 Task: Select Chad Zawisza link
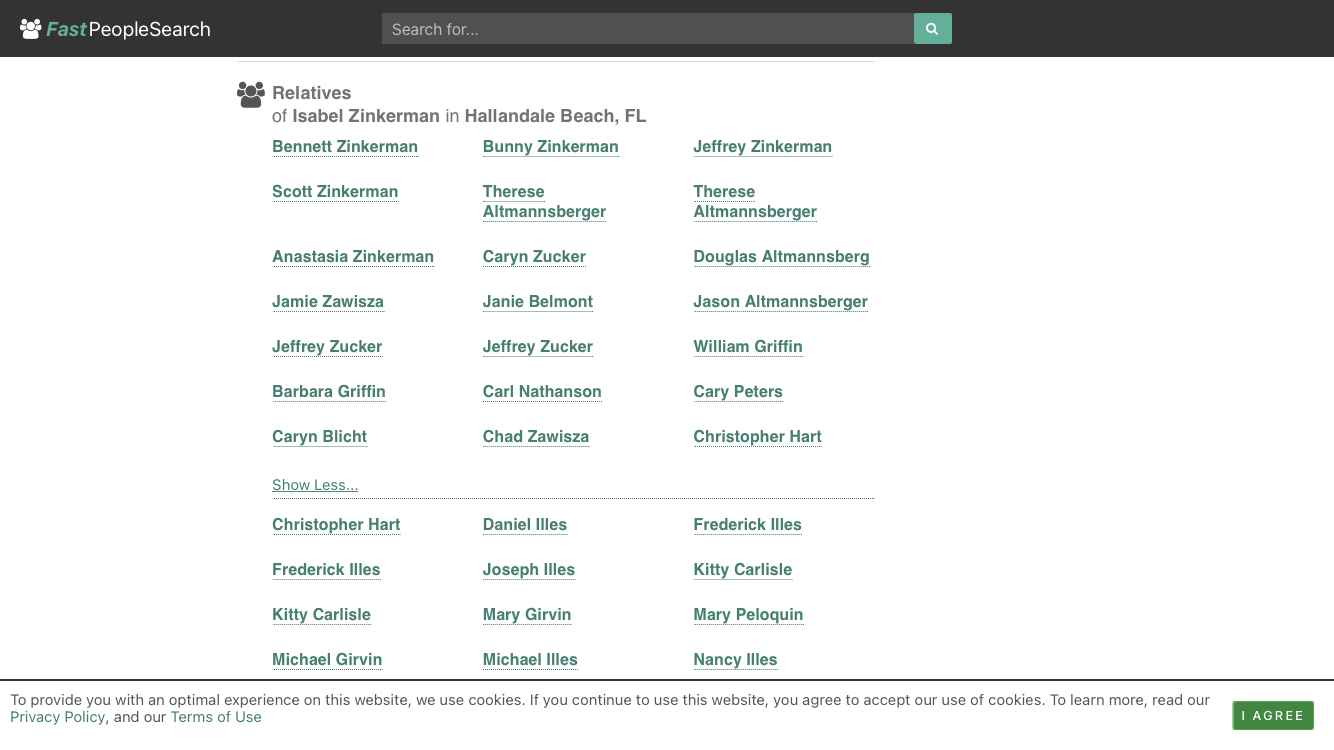536,437
